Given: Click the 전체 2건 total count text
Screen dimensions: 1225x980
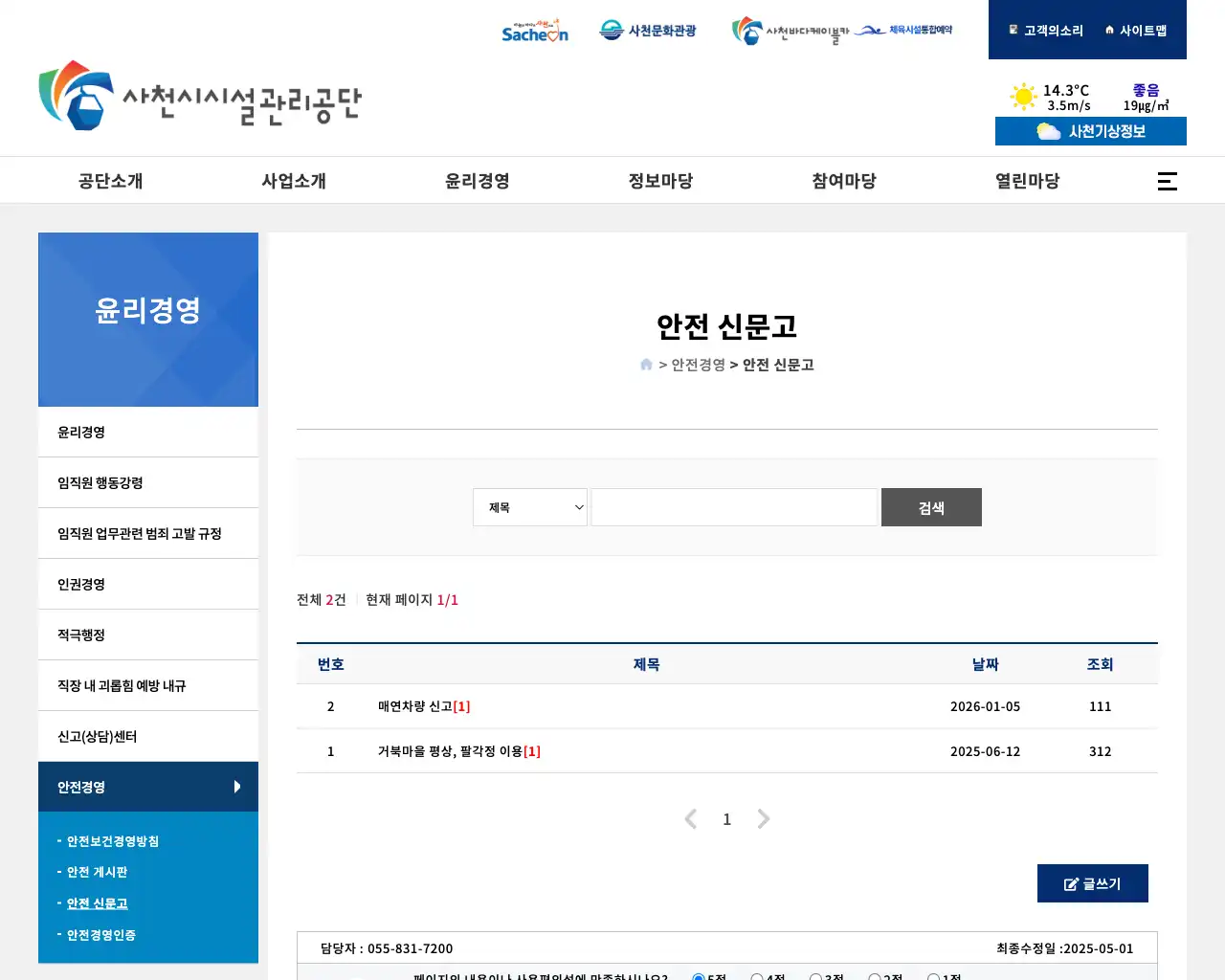Looking at the screenshot, I should (322, 600).
